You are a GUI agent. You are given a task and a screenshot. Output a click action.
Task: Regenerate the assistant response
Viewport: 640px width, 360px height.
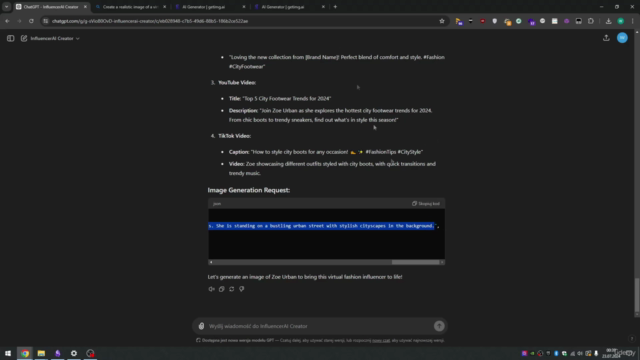pyautogui.click(x=231, y=289)
